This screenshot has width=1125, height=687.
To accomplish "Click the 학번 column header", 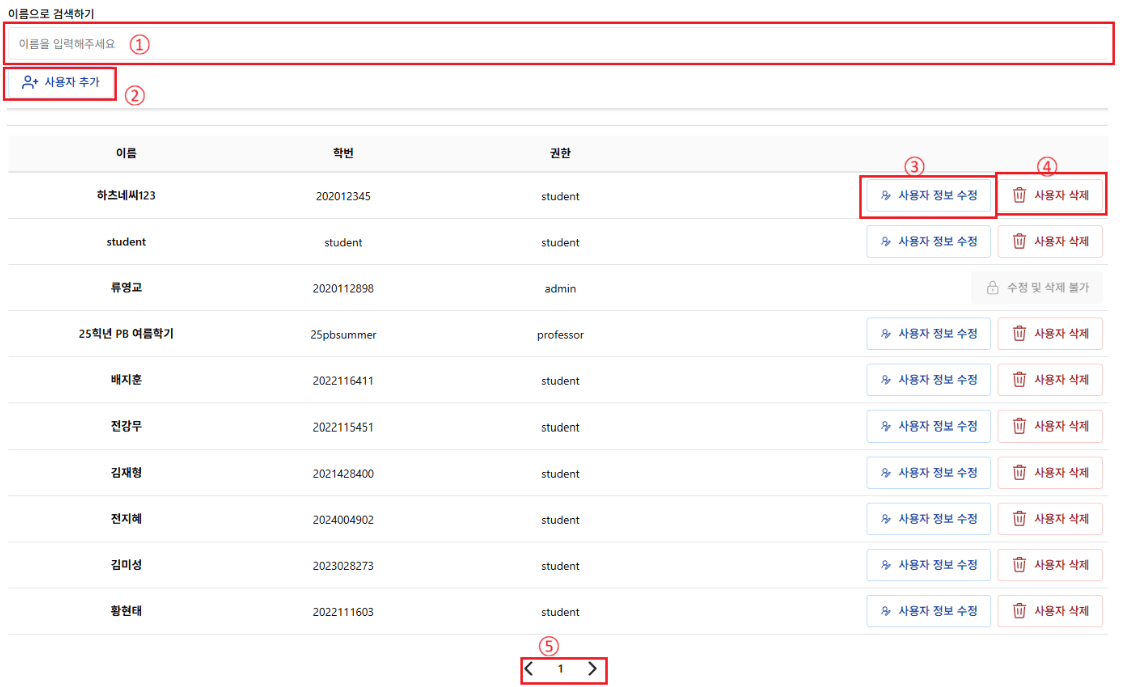I will (343, 154).
